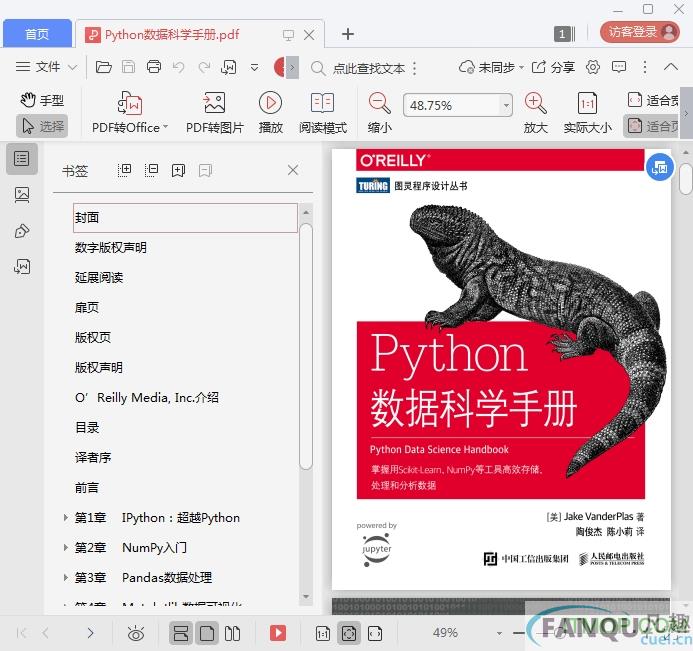Open the more options vertical dots
Image resolution: width=693 pixels, height=651 pixels.
coord(645,67)
